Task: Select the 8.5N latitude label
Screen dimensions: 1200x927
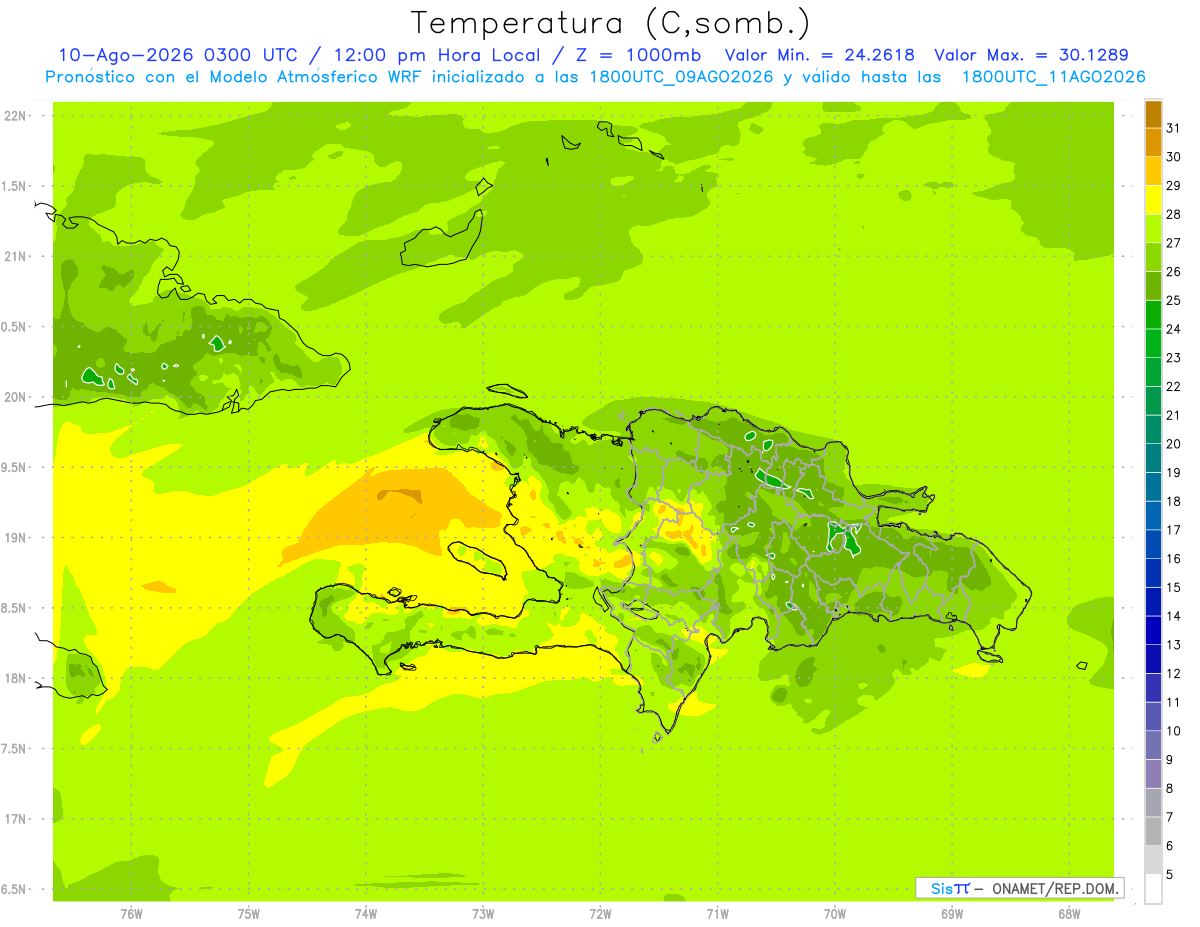Action: pos(15,608)
